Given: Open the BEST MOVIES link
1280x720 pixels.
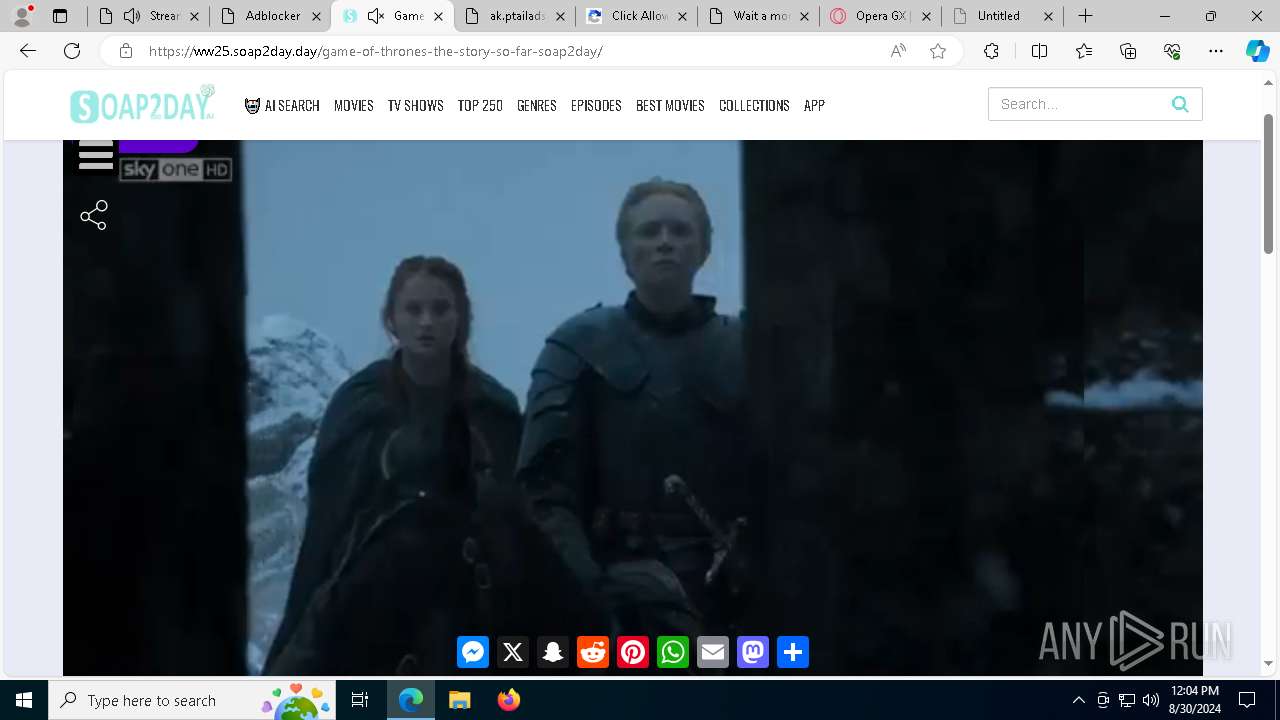Looking at the screenshot, I should [670, 105].
